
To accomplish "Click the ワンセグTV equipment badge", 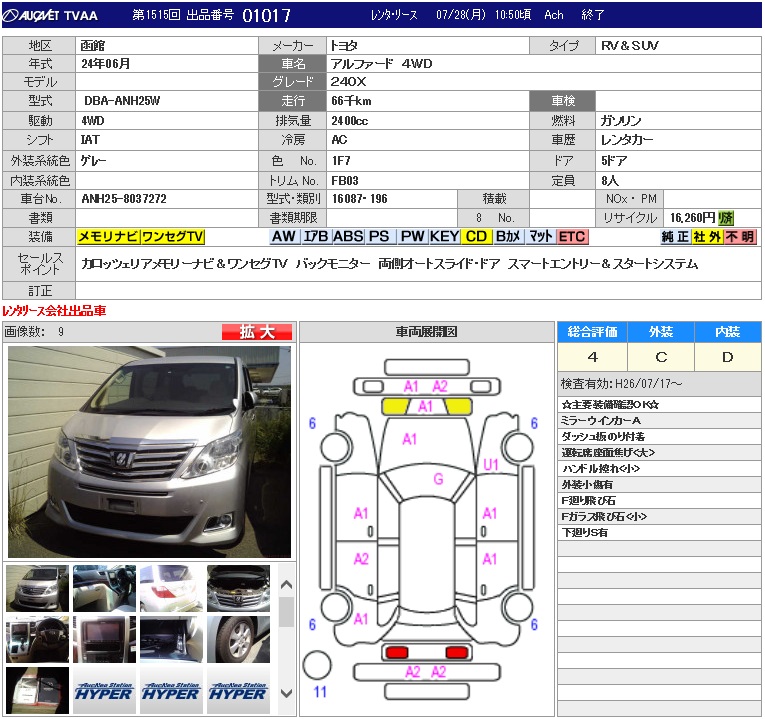I will (173, 237).
